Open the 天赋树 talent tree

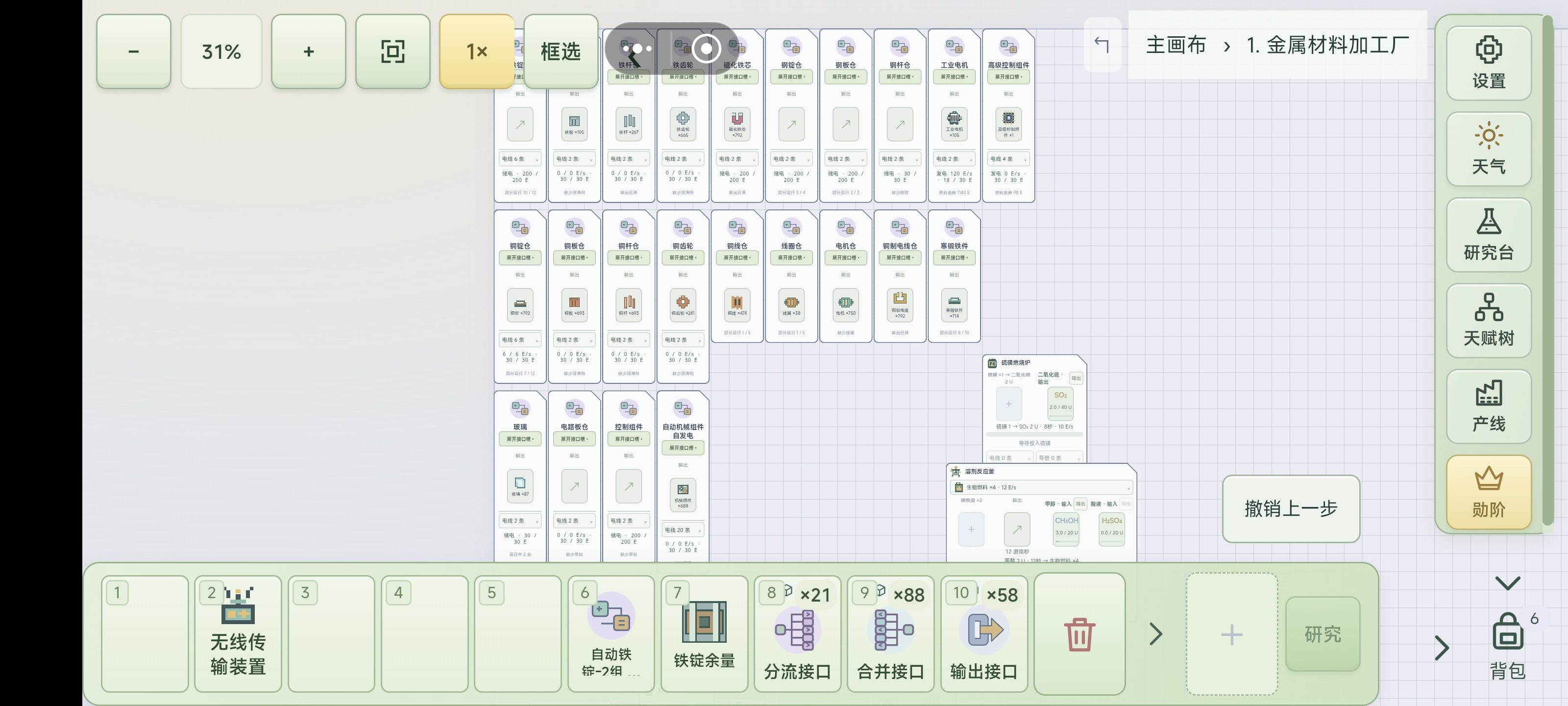tap(1488, 321)
